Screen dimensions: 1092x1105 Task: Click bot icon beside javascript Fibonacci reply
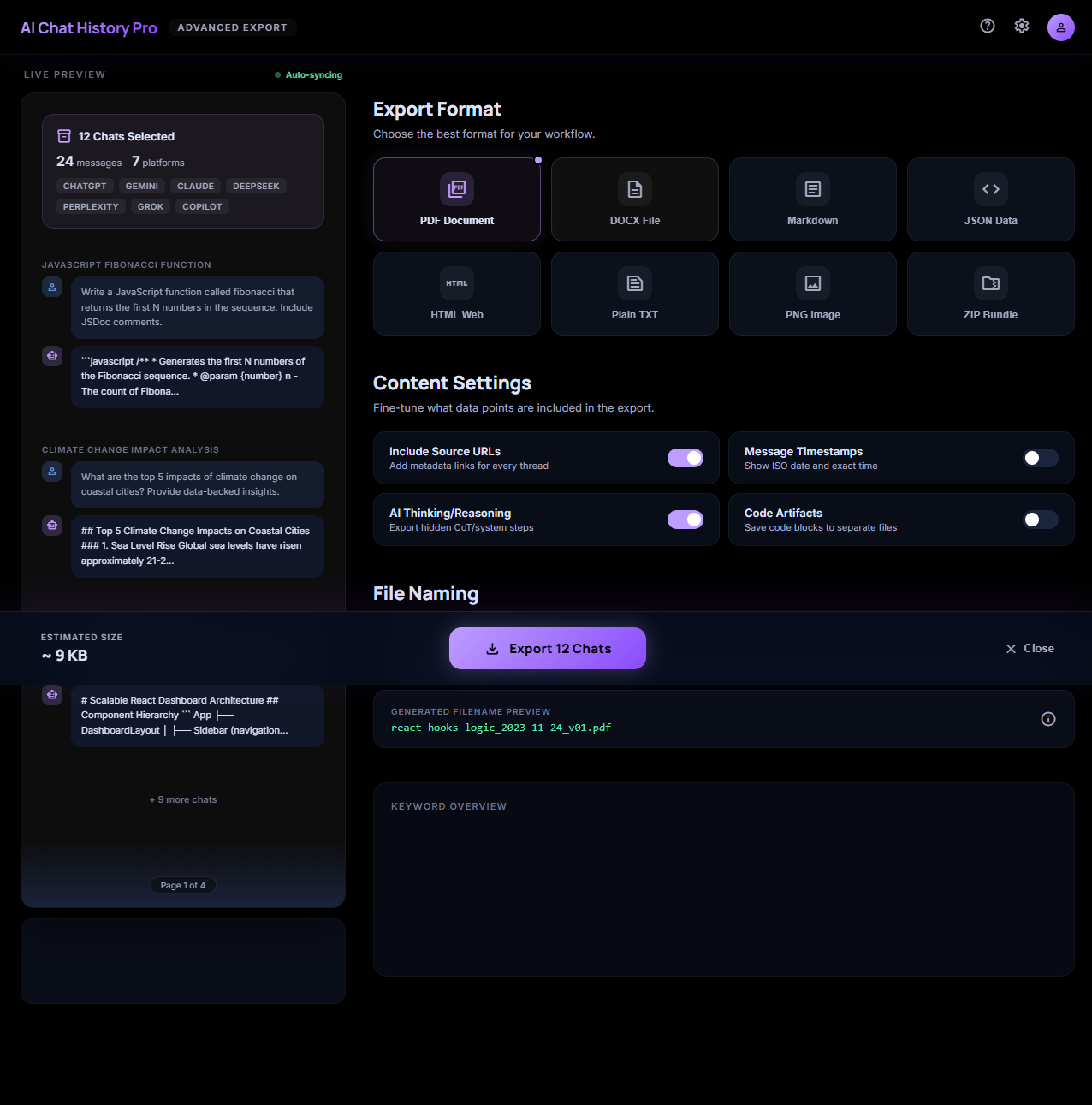52,356
